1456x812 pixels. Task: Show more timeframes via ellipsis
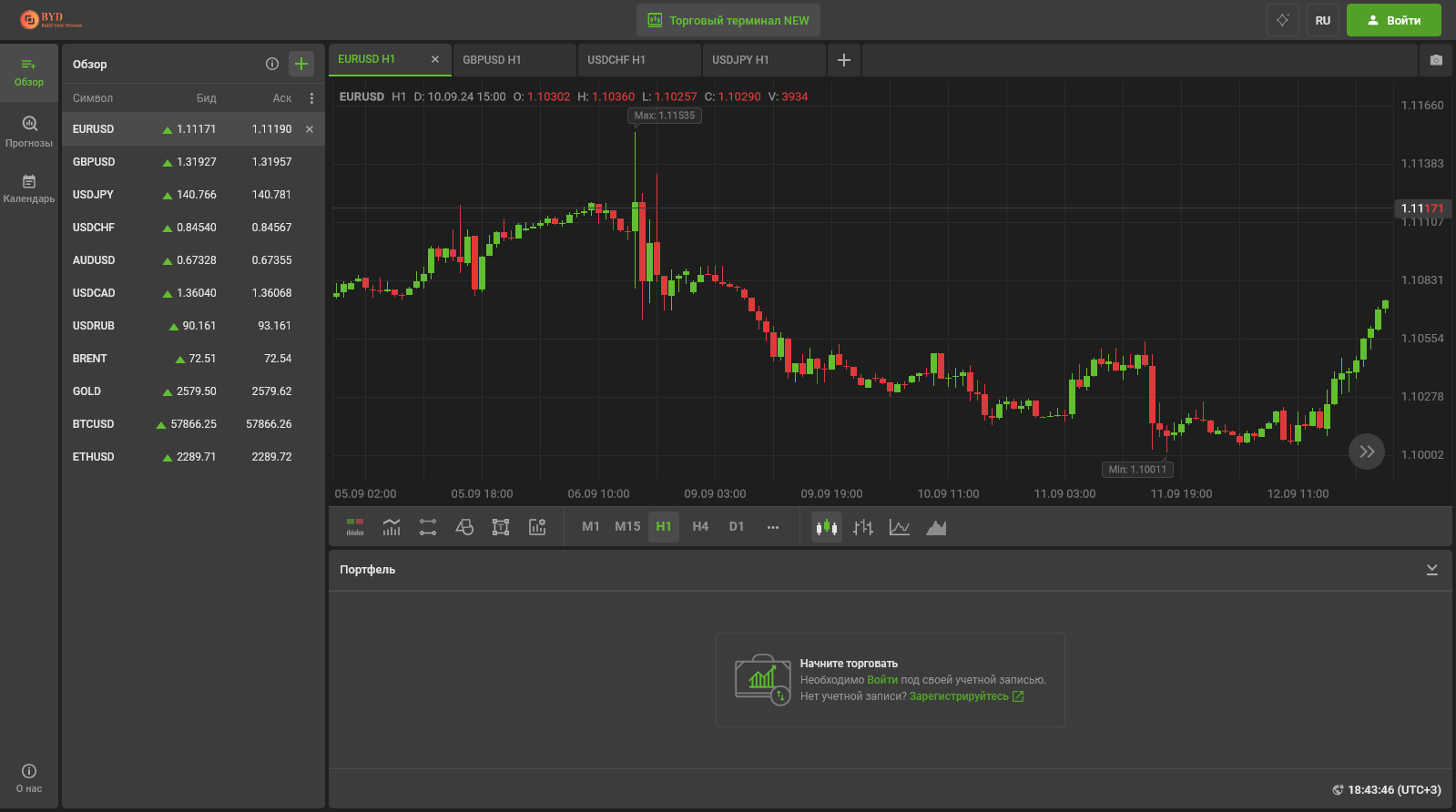(x=773, y=527)
